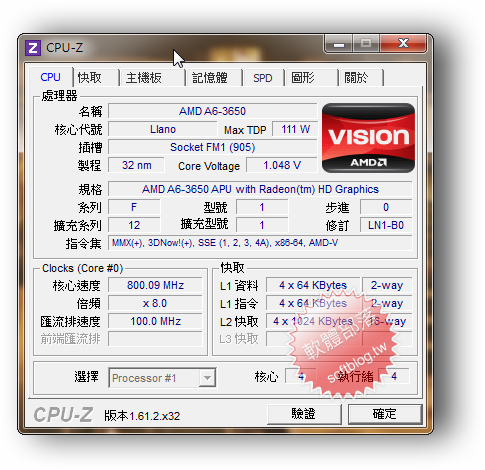Click the Core Voltage value 1.048 V
Screen dimensions: 485x470
[x=282, y=165]
